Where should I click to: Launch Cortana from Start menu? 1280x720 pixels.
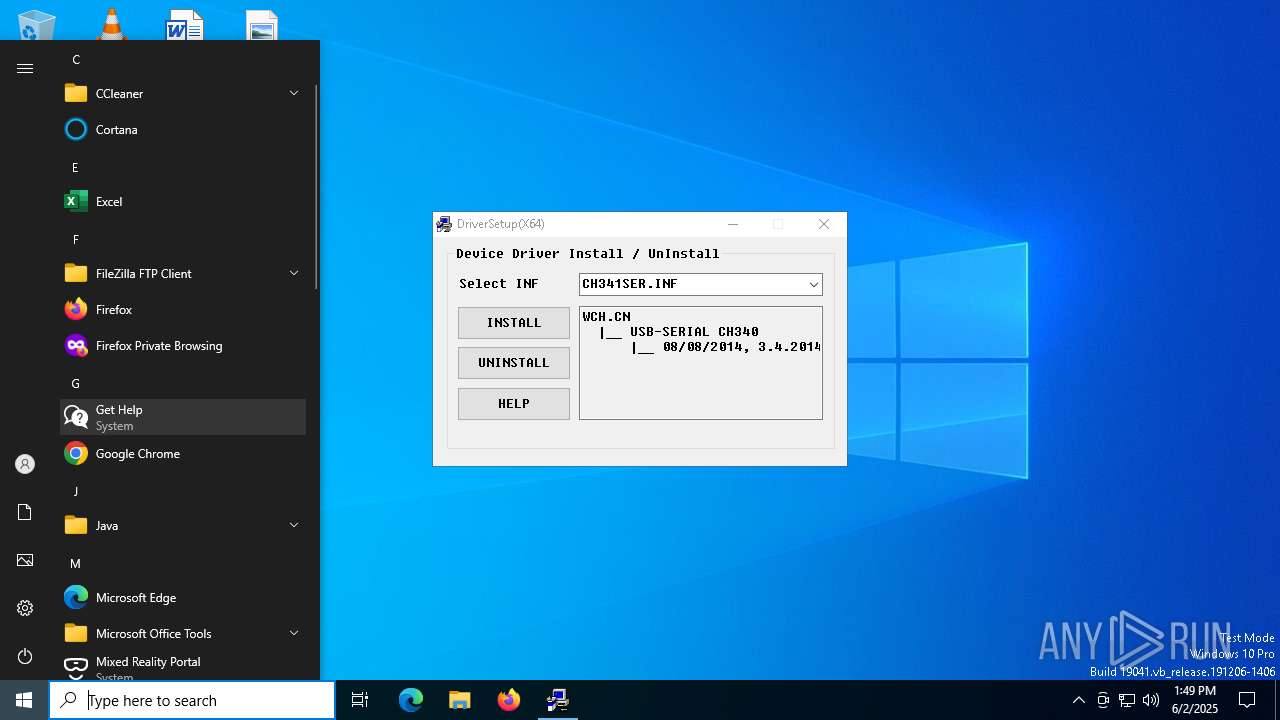[x=183, y=129]
